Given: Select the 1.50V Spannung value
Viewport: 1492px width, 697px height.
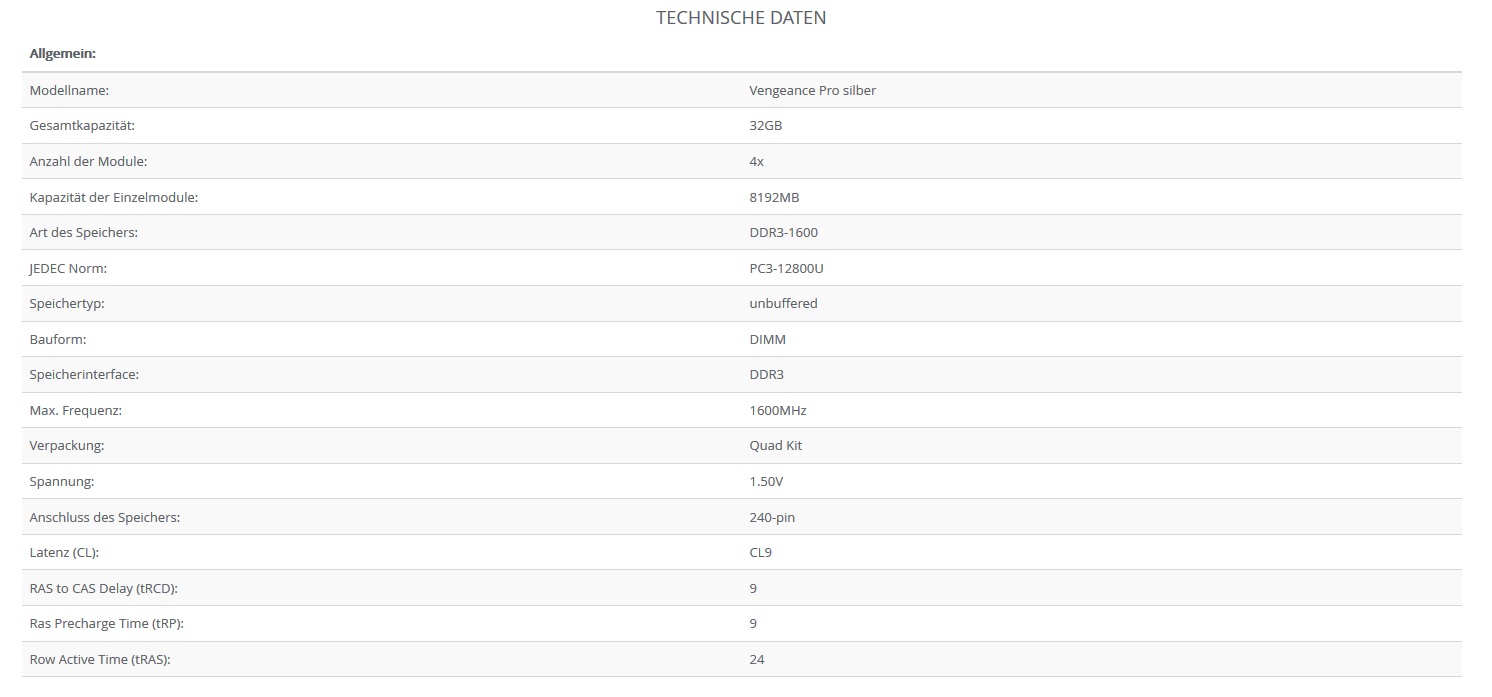Looking at the screenshot, I should point(766,481).
